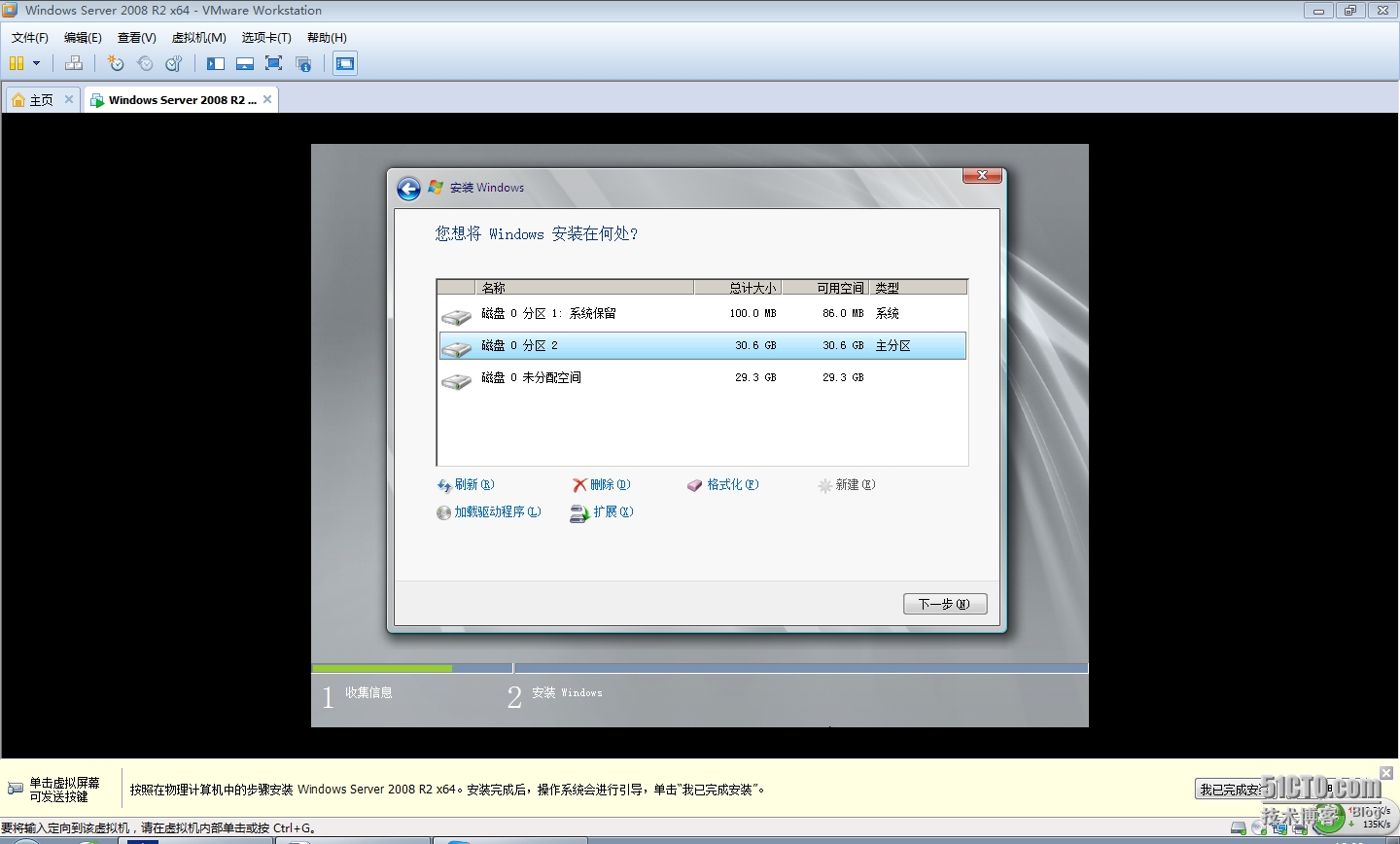Select the 磁盘 0 未分配空间 row
1400x844 pixels.
click(x=702, y=378)
